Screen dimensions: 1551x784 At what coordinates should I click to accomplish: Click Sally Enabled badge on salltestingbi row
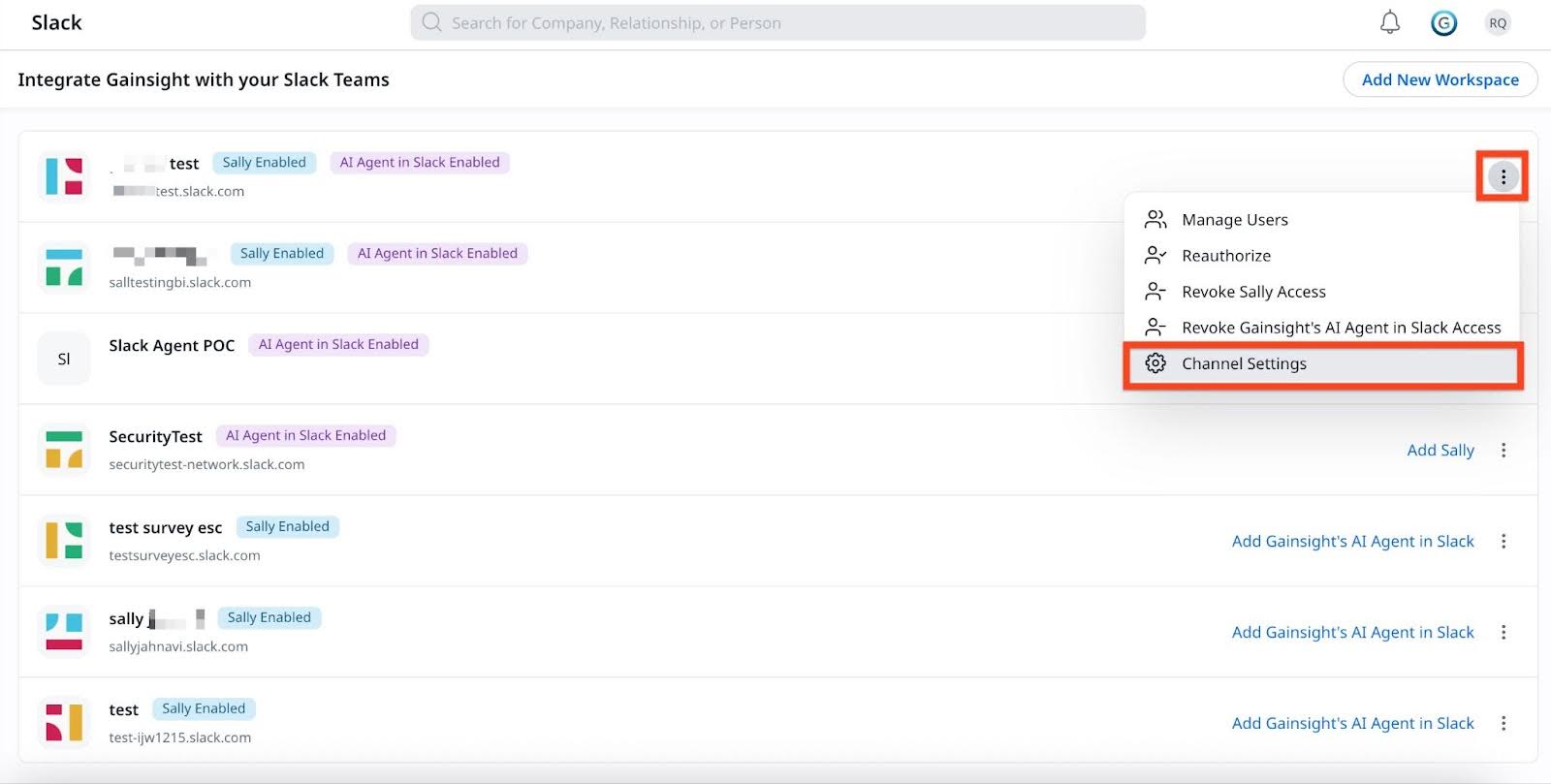(282, 254)
